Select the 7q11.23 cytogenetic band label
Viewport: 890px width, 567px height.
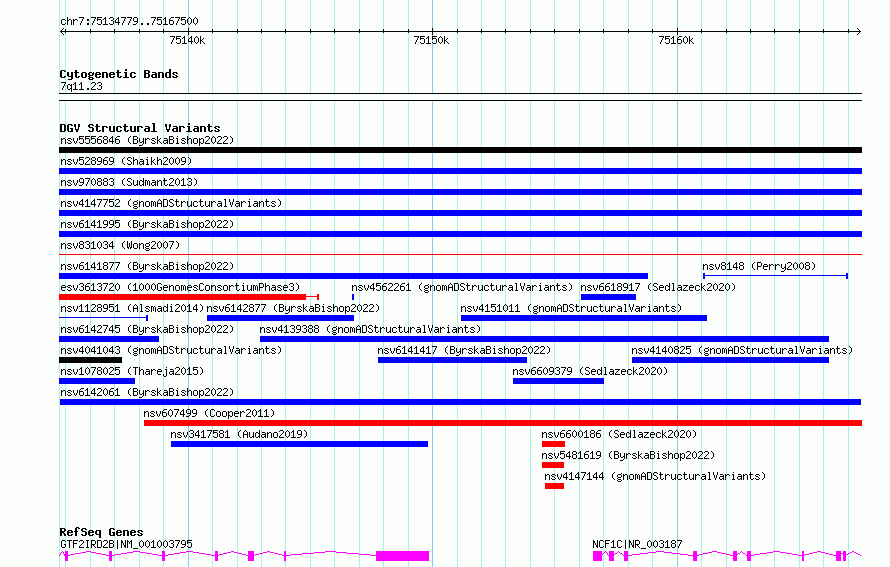[81, 86]
